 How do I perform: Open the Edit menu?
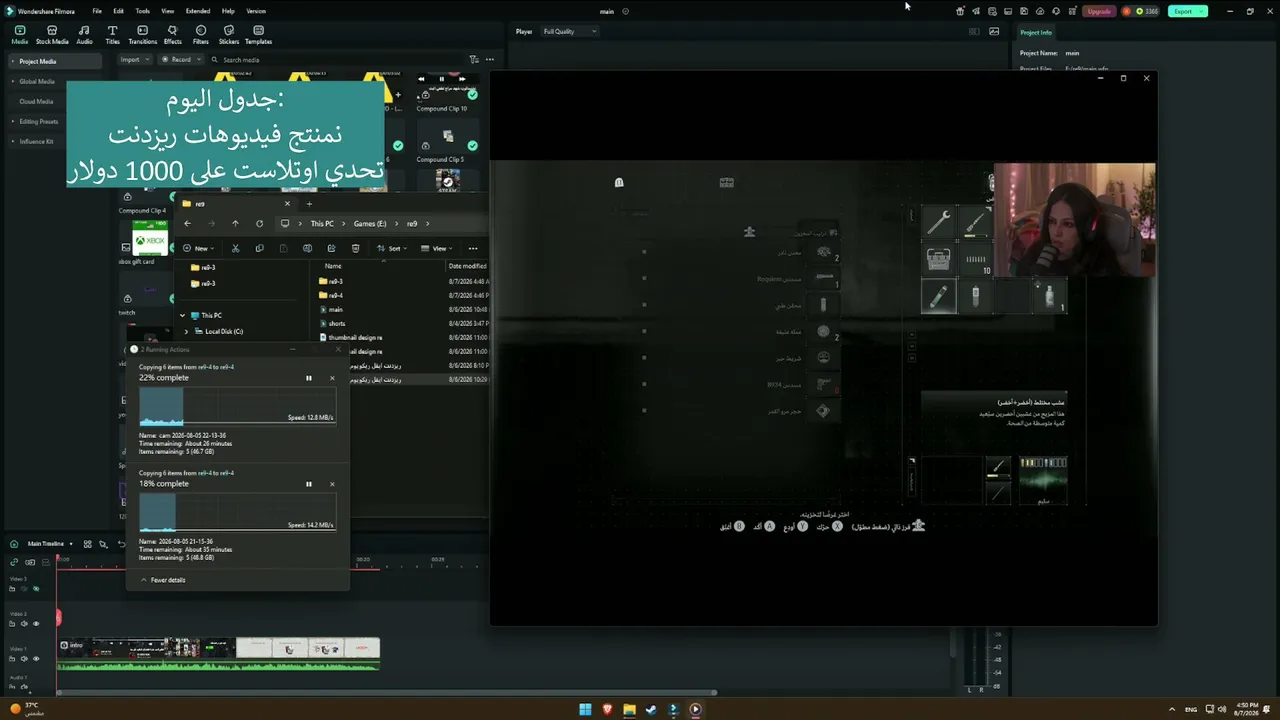[118, 11]
